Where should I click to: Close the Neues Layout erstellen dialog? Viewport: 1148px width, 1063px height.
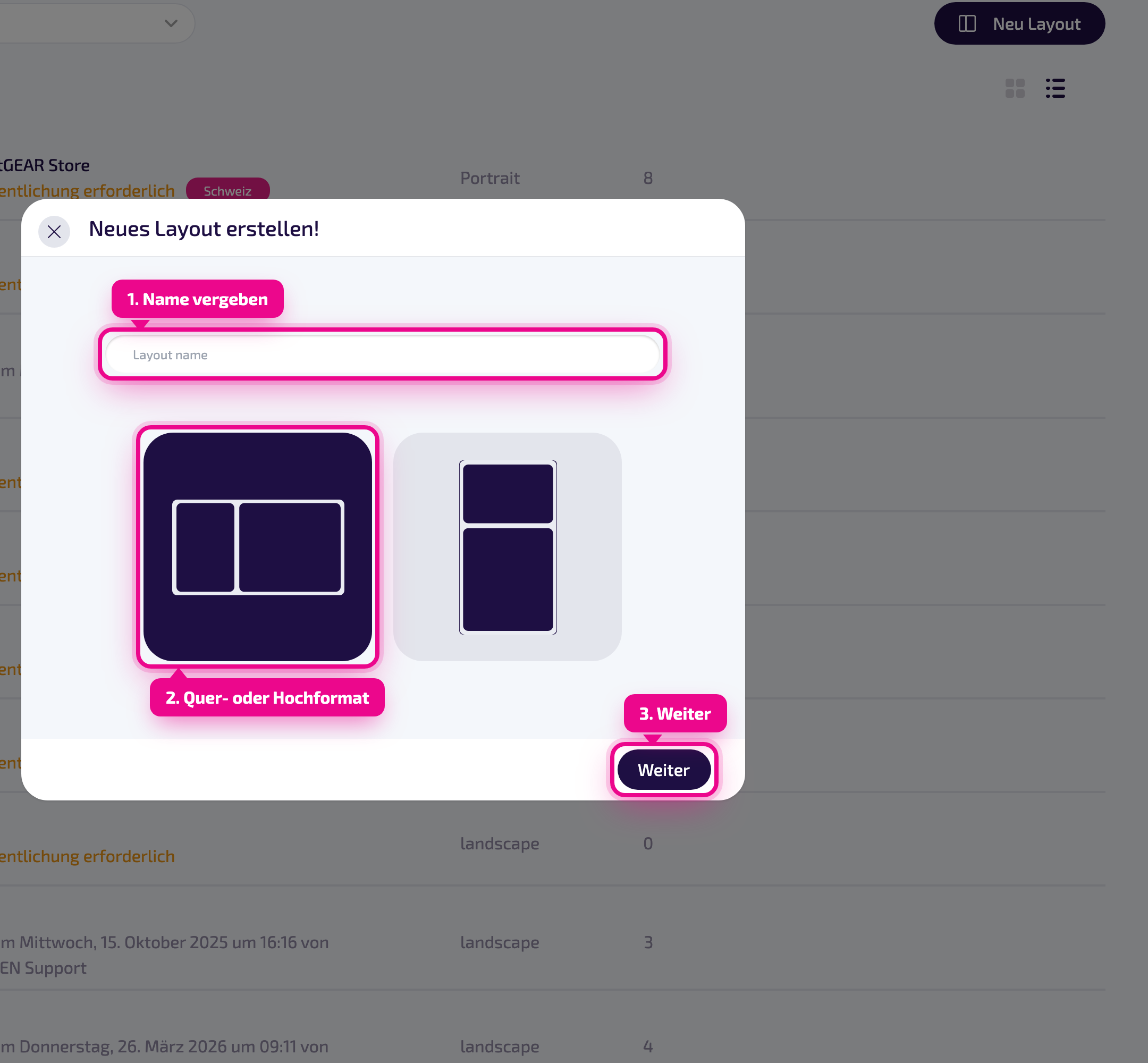point(54,232)
